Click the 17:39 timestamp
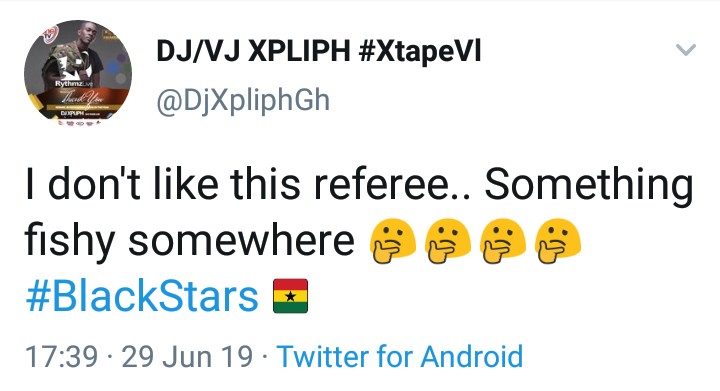This screenshot has height=391, width=720. 62,357
